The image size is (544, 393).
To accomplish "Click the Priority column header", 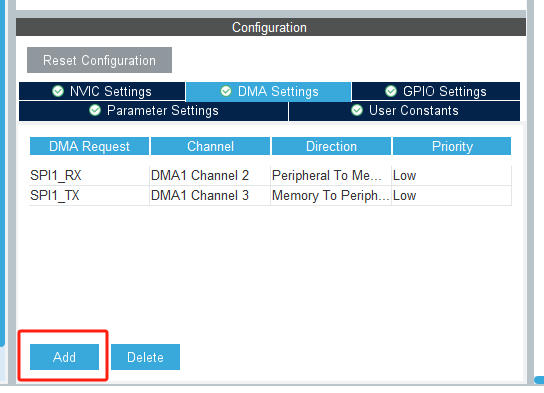I will pos(452,146).
